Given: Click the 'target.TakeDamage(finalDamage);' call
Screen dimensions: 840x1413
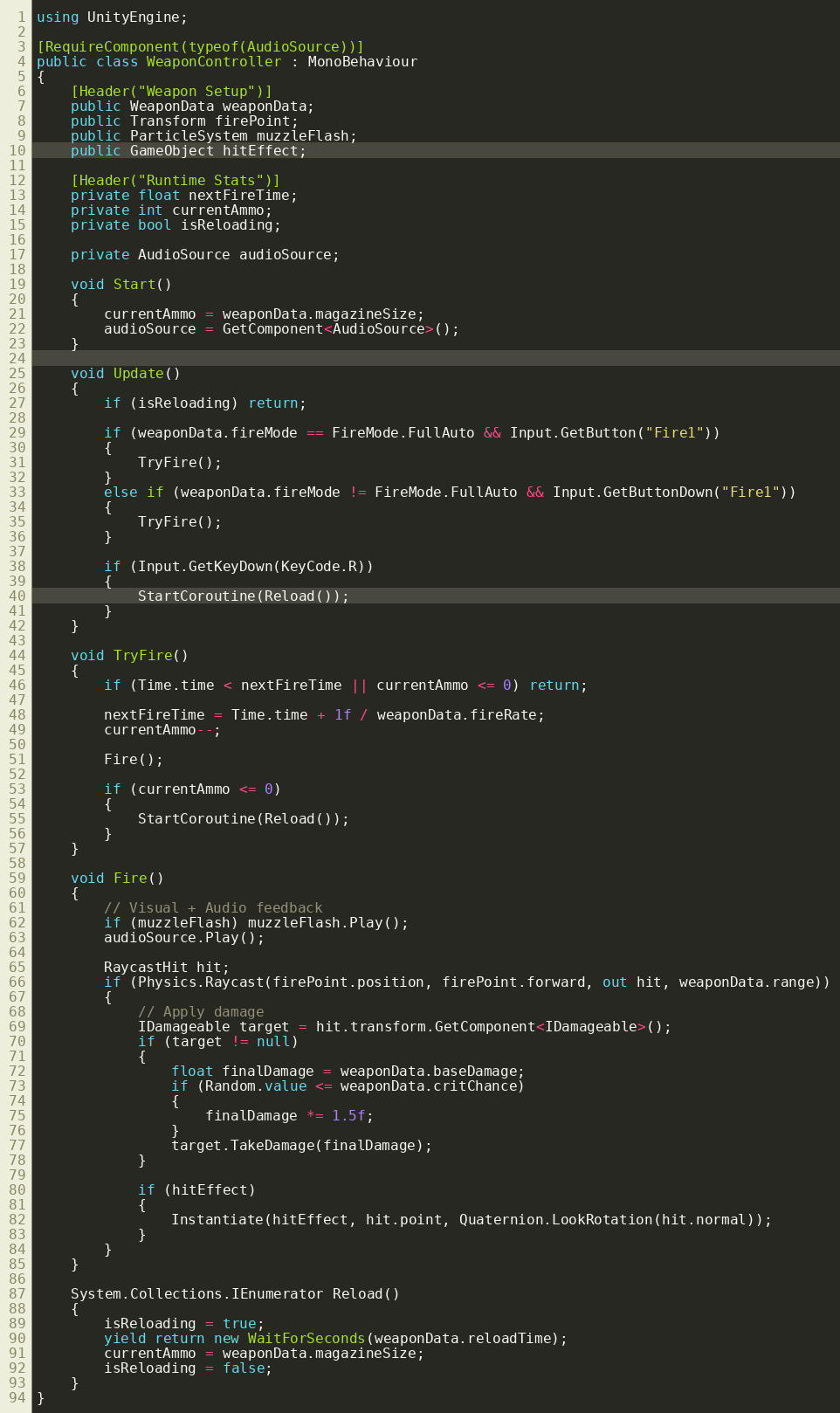Looking at the screenshot, I should [302, 1148].
